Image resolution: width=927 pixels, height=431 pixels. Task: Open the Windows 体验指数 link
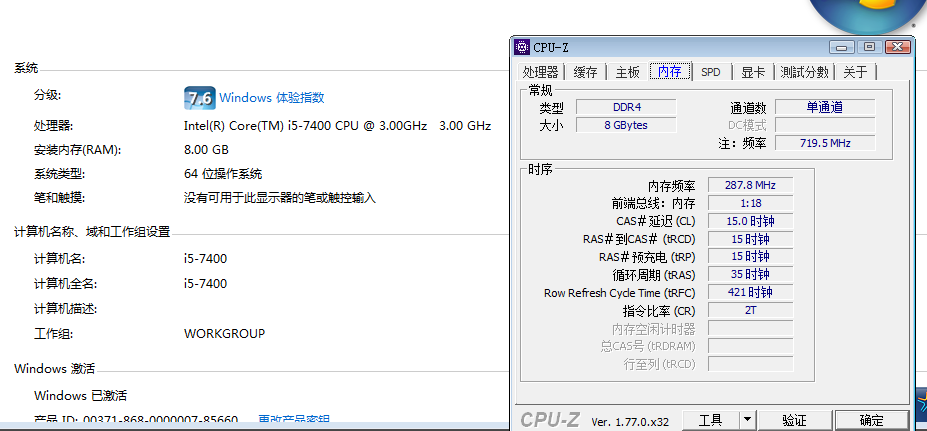(x=272, y=98)
